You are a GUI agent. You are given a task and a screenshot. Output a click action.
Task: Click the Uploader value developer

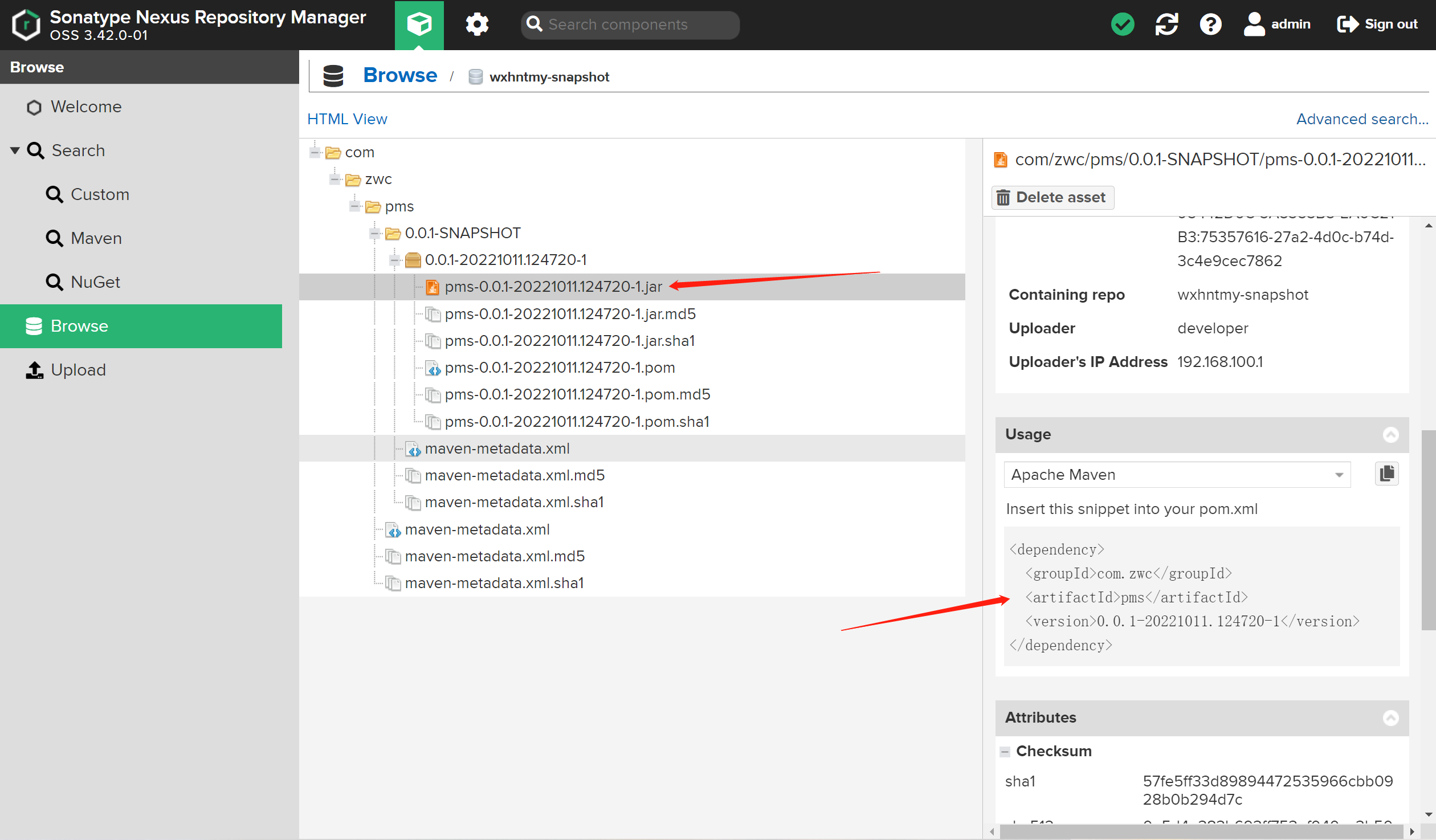(1213, 329)
